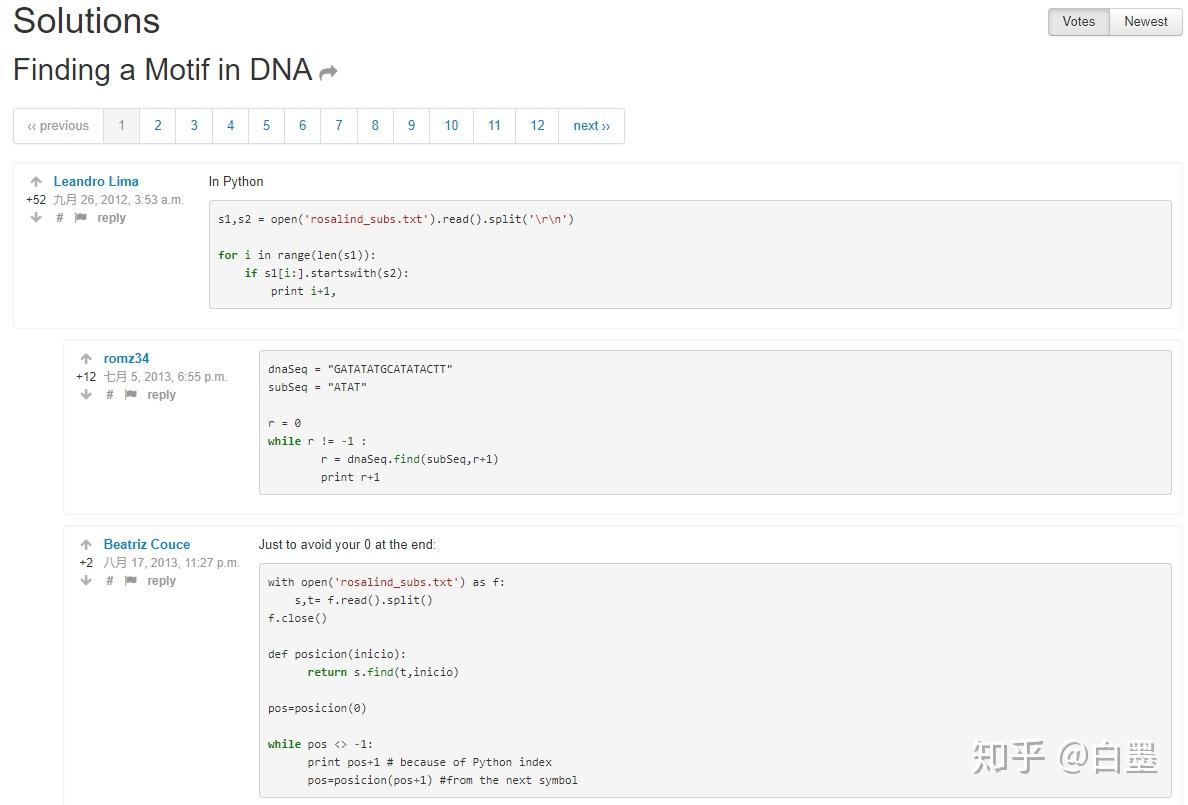Reply to Beatriz Couce's comment

coord(161,581)
